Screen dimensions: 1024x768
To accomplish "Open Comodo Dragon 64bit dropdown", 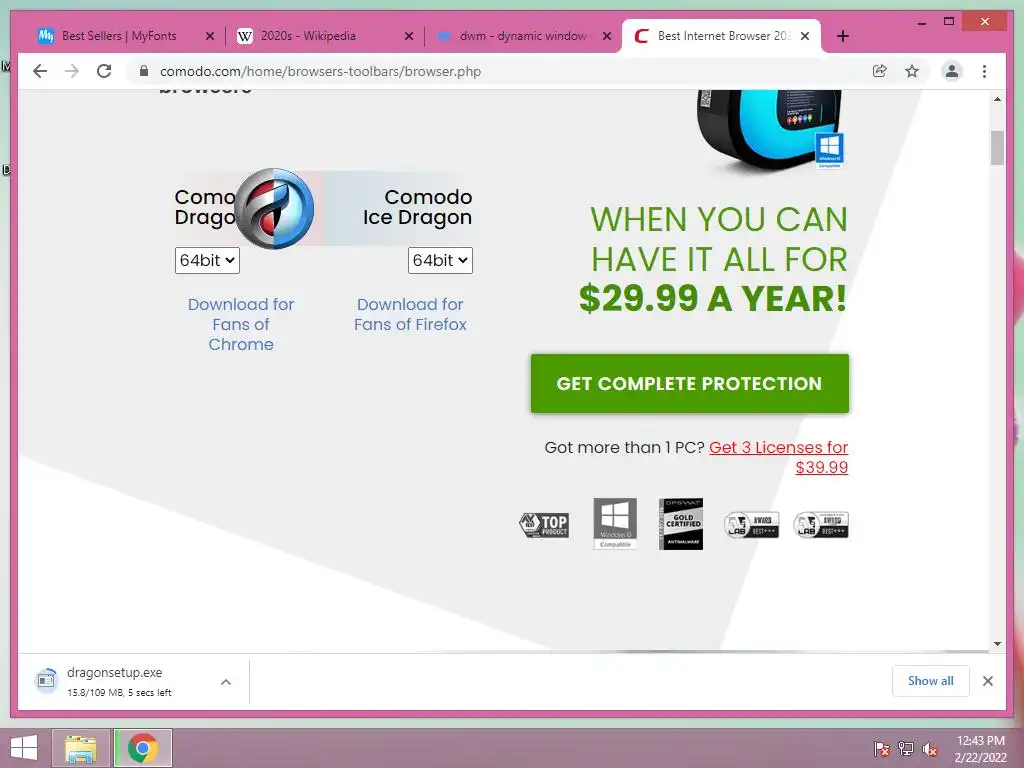I will click(207, 260).
